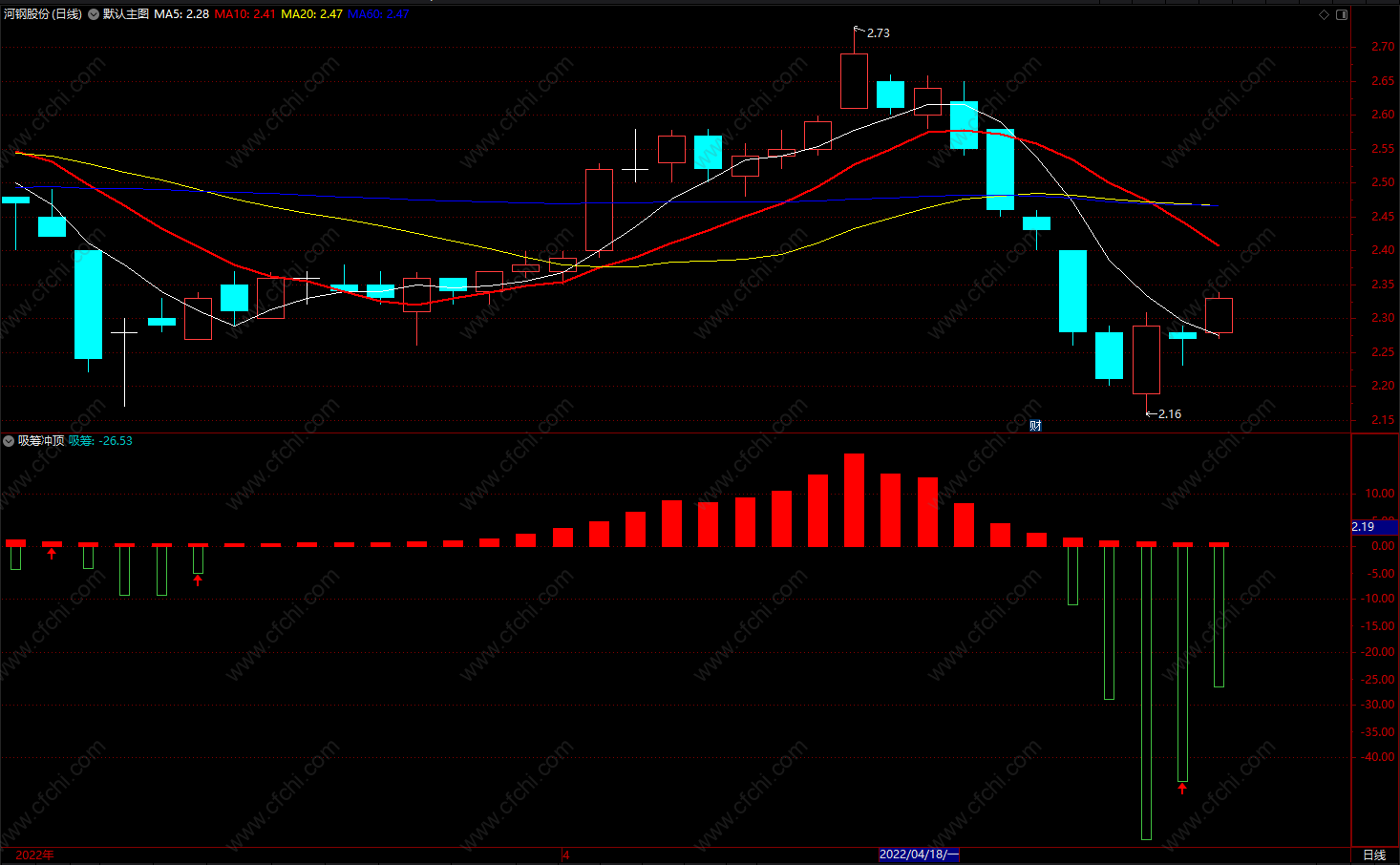Click the 吸筹: -26.53 indicator value
Screen dimensions: 1400x865
point(100,441)
